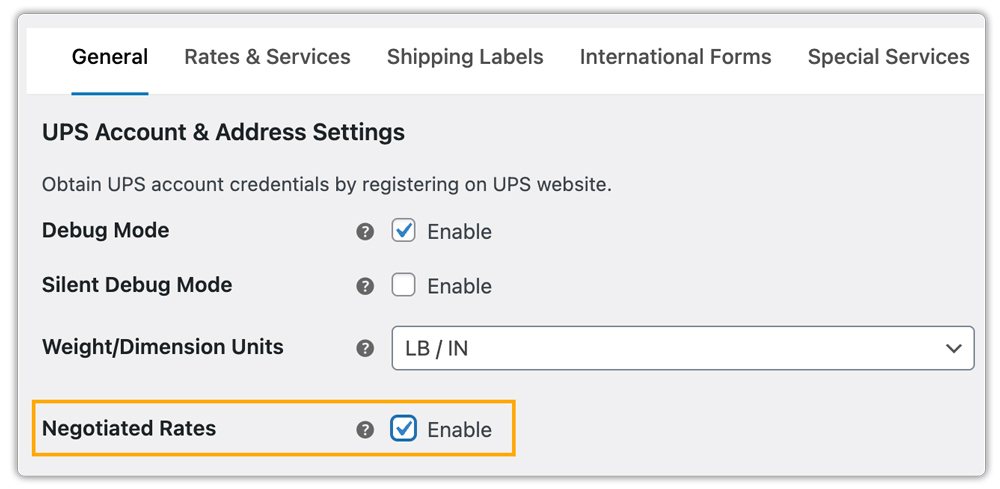The width and height of the screenshot is (1000, 489).
Task: Go to the International Forms tab
Action: [675, 57]
